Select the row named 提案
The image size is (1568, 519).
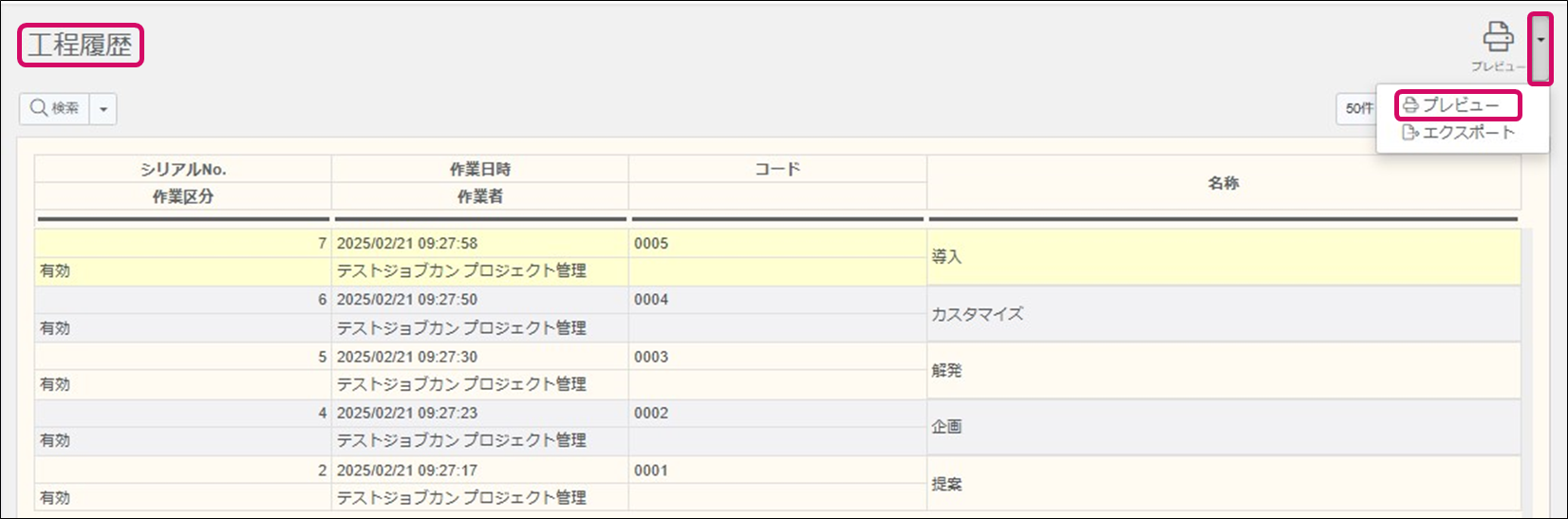pyautogui.click(x=946, y=484)
